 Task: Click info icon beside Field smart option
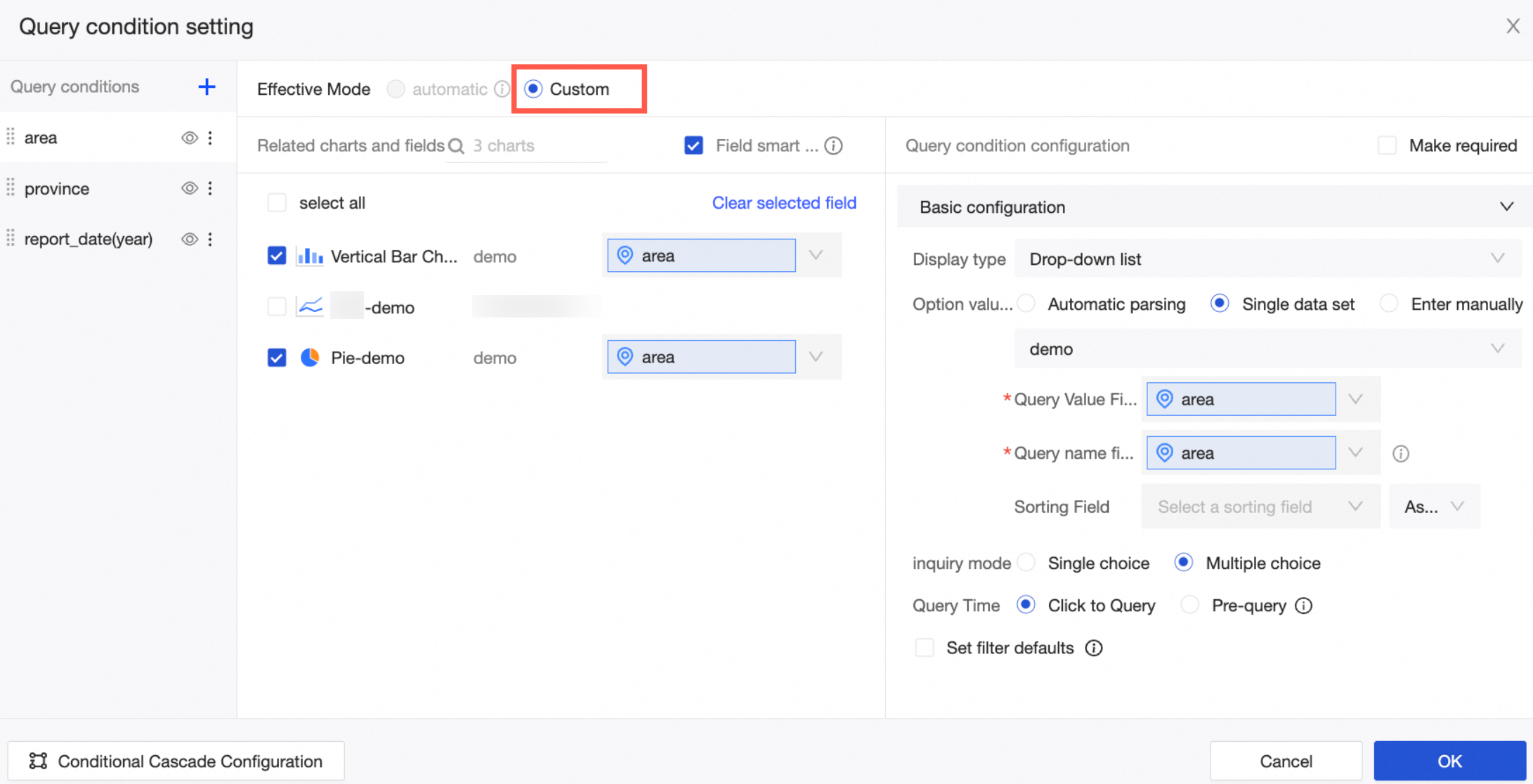pyautogui.click(x=833, y=145)
